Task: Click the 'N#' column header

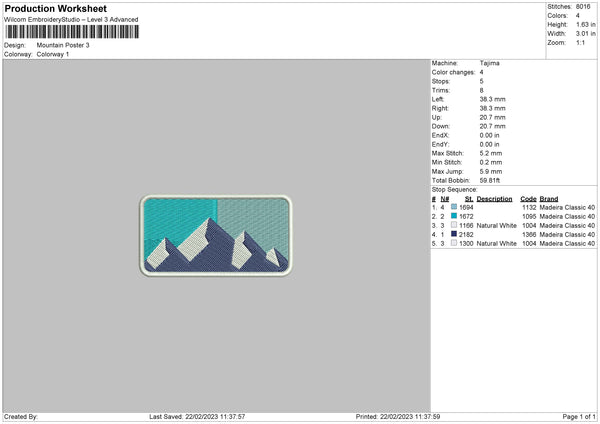Action: pyautogui.click(x=445, y=199)
